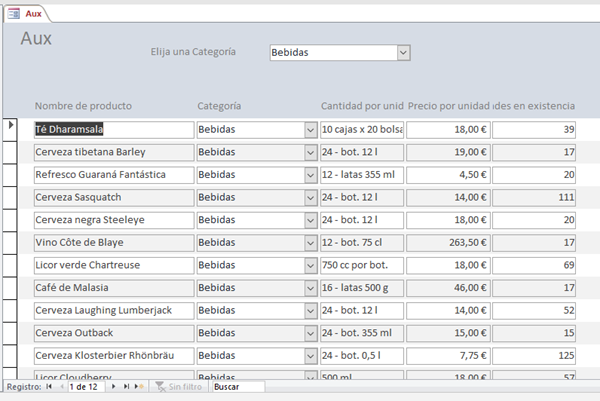Click the 24 - bot. 355 ml field

click(362, 333)
